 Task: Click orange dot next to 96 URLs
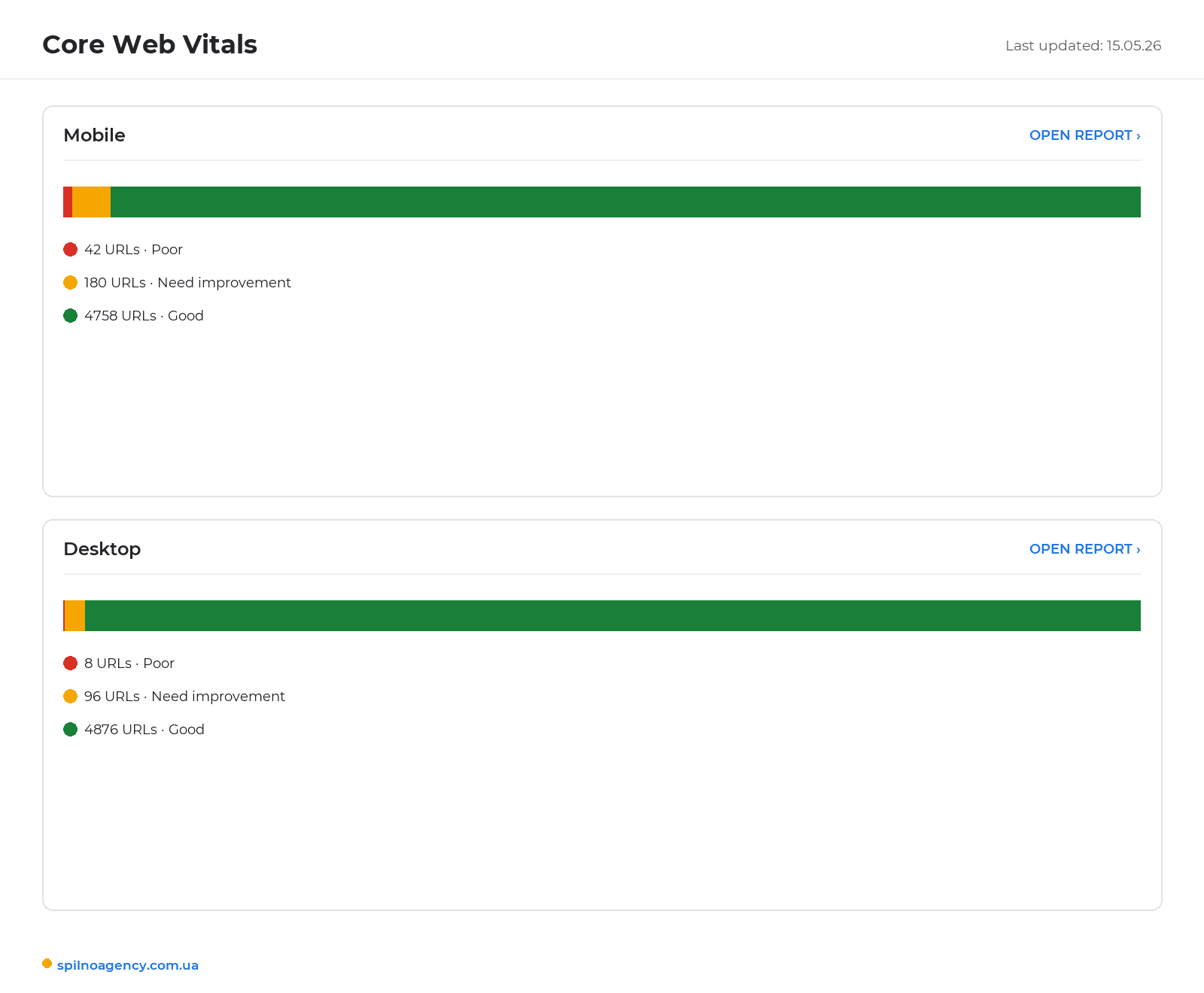pyautogui.click(x=71, y=696)
